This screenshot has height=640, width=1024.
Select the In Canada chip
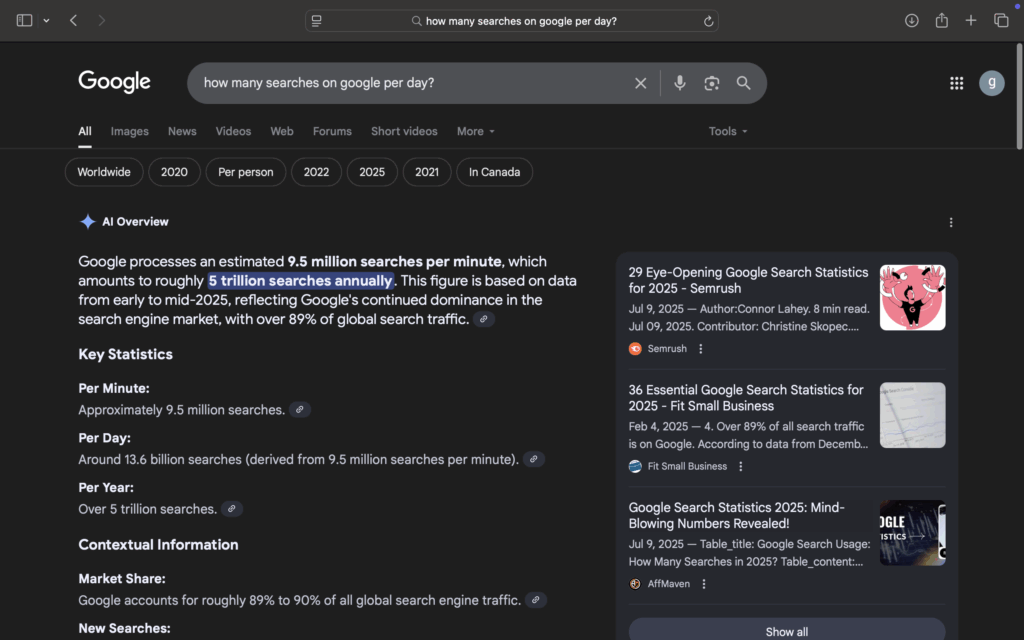click(494, 172)
